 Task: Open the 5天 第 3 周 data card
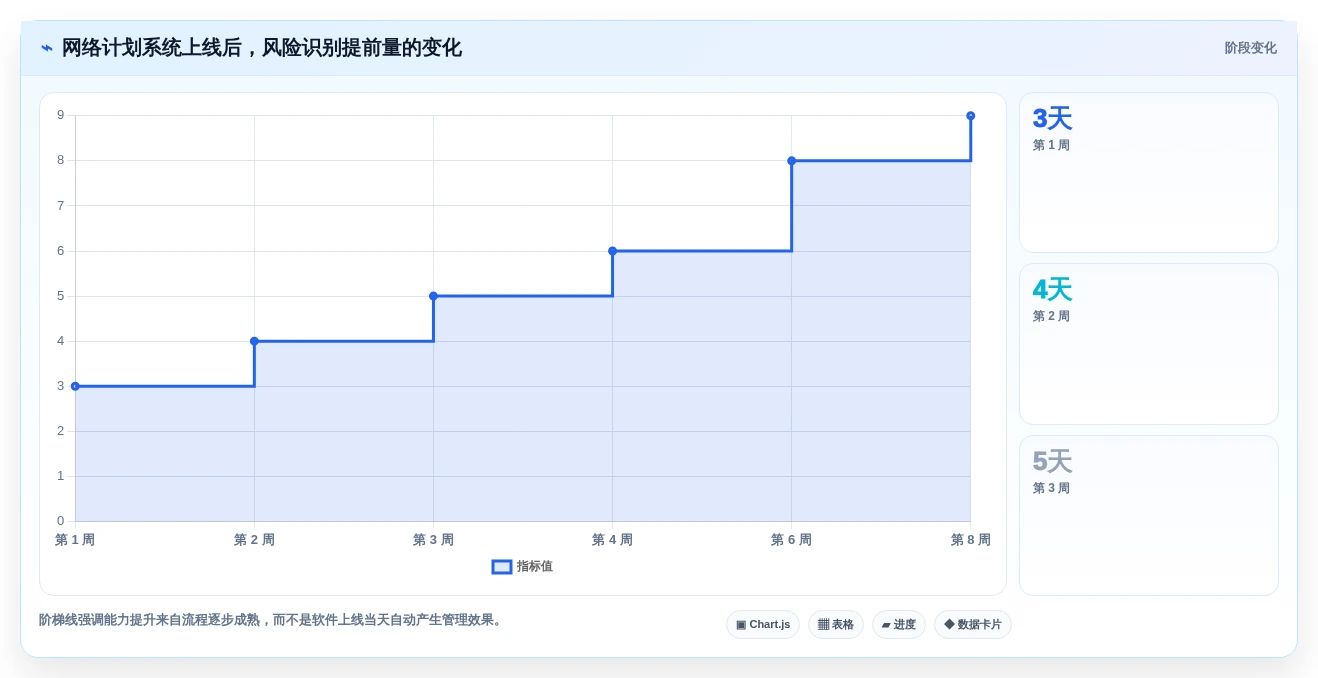click(1149, 515)
